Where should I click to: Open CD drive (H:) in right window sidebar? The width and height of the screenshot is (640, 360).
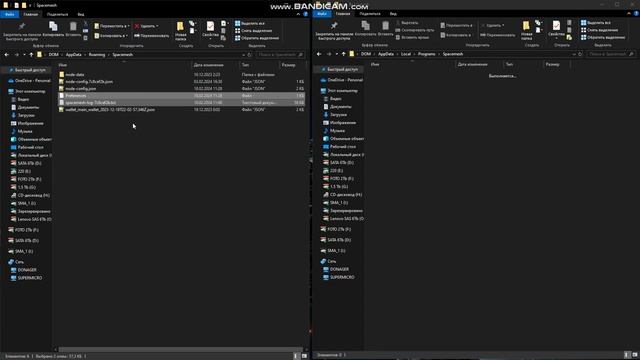(342, 195)
